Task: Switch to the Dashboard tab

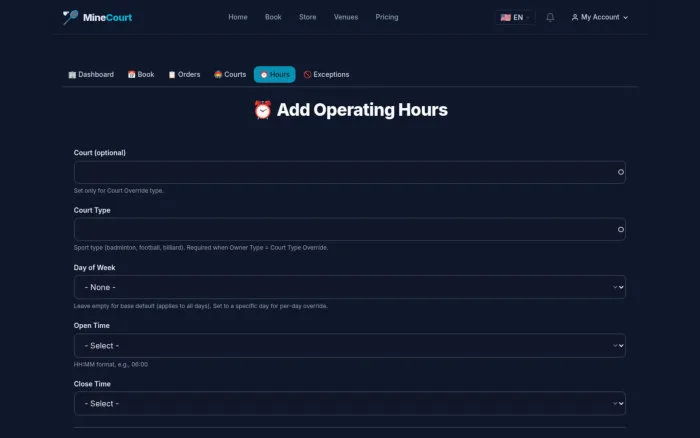Action: click(x=91, y=75)
